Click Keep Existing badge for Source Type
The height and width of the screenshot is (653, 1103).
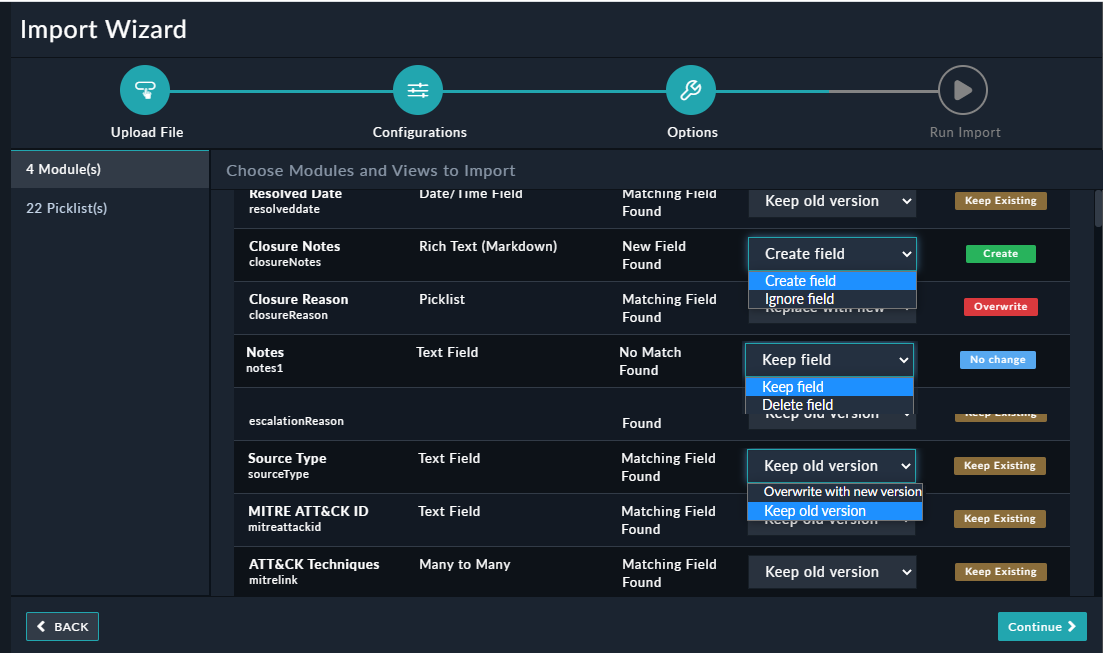click(1000, 465)
